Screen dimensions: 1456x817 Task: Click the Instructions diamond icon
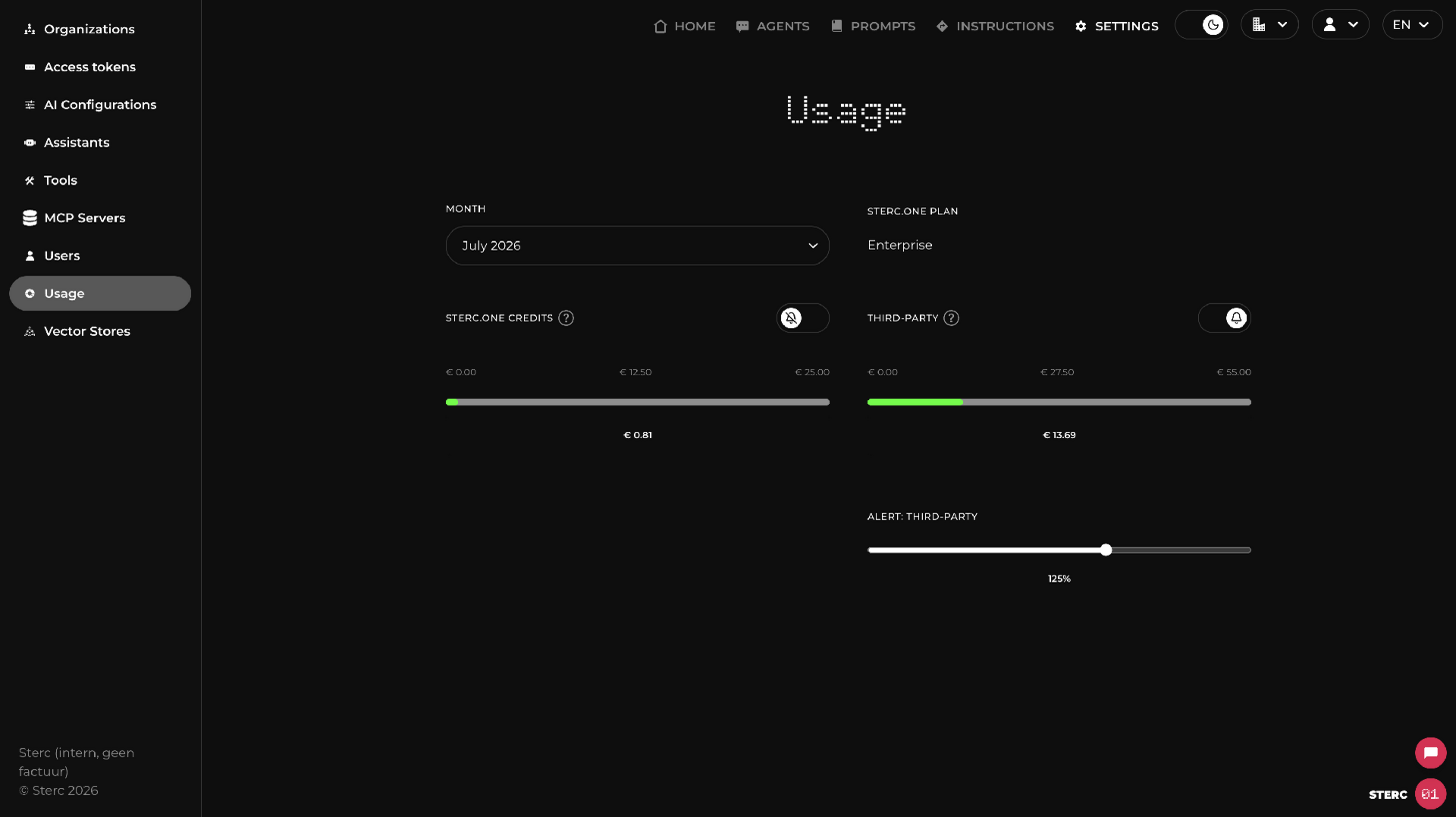(x=942, y=26)
